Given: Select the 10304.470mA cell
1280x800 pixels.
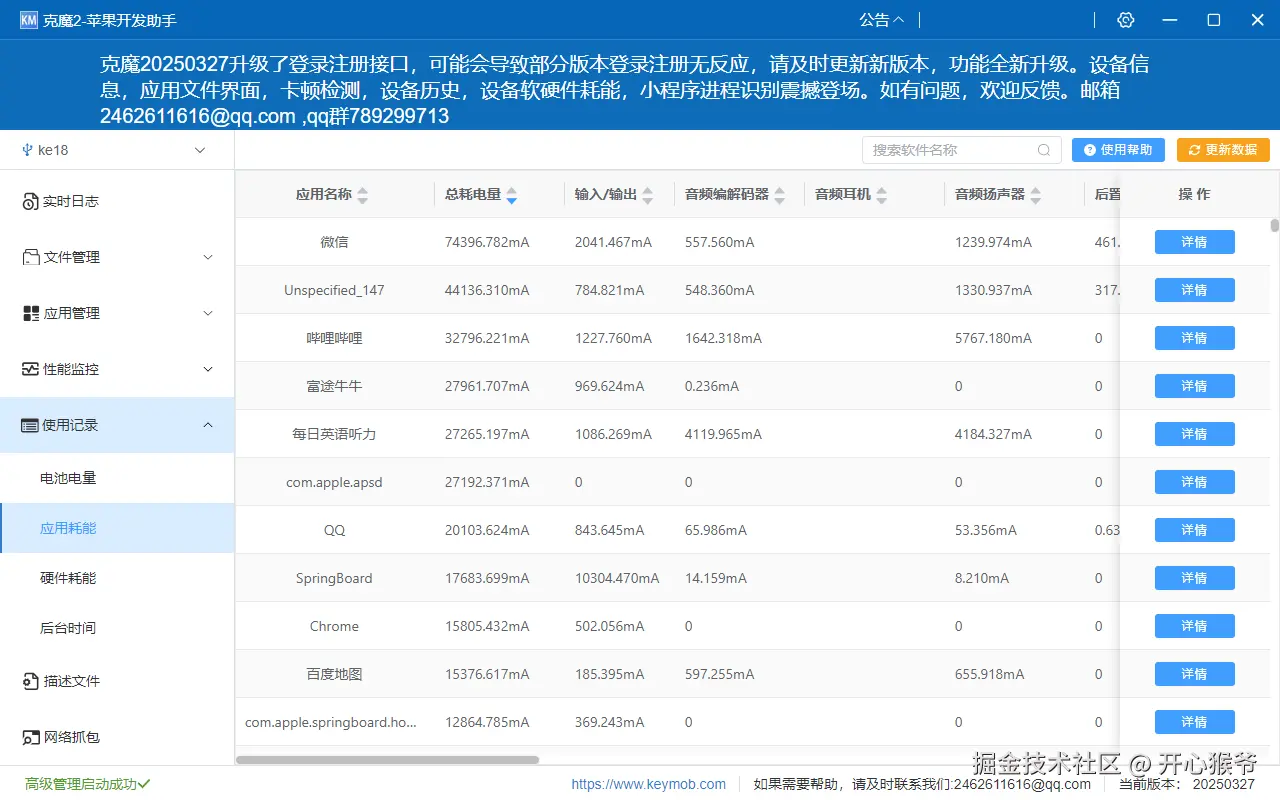Looking at the screenshot, I should pos(617,578).
